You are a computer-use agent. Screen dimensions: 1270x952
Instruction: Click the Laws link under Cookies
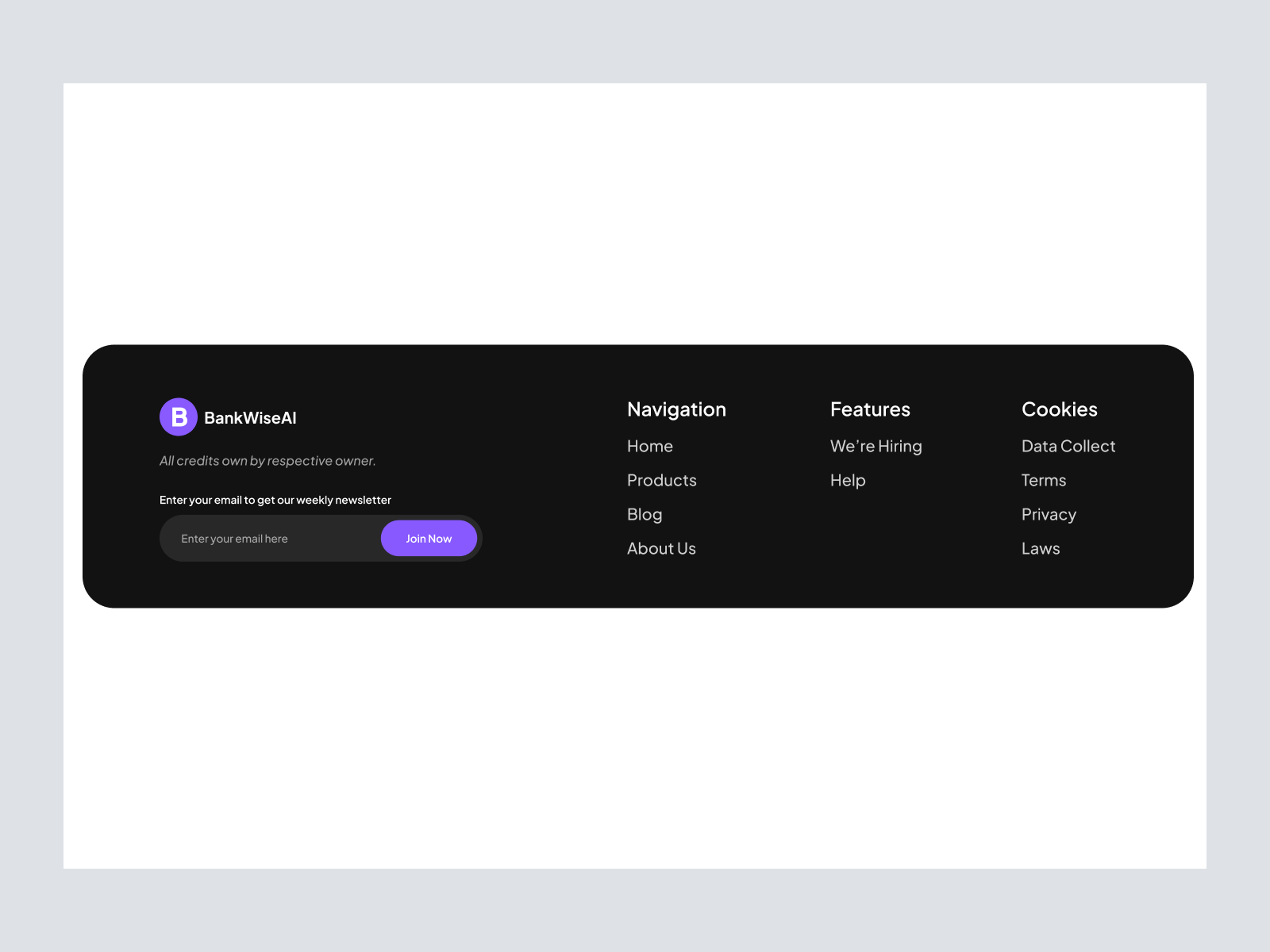(1041, 549)
